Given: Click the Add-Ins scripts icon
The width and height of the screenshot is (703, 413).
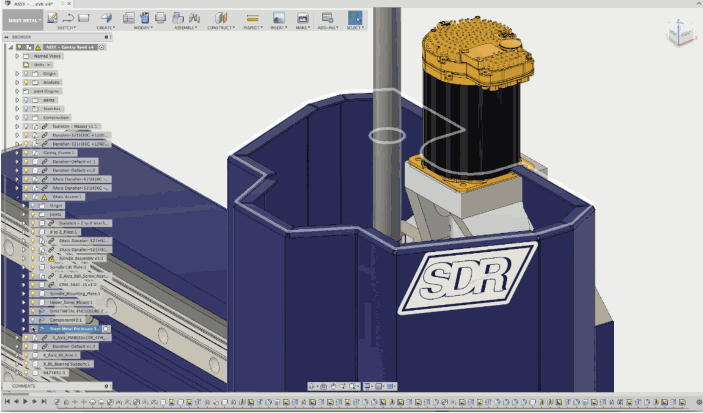Looking at the screenshot, I should tap(329, 17).
